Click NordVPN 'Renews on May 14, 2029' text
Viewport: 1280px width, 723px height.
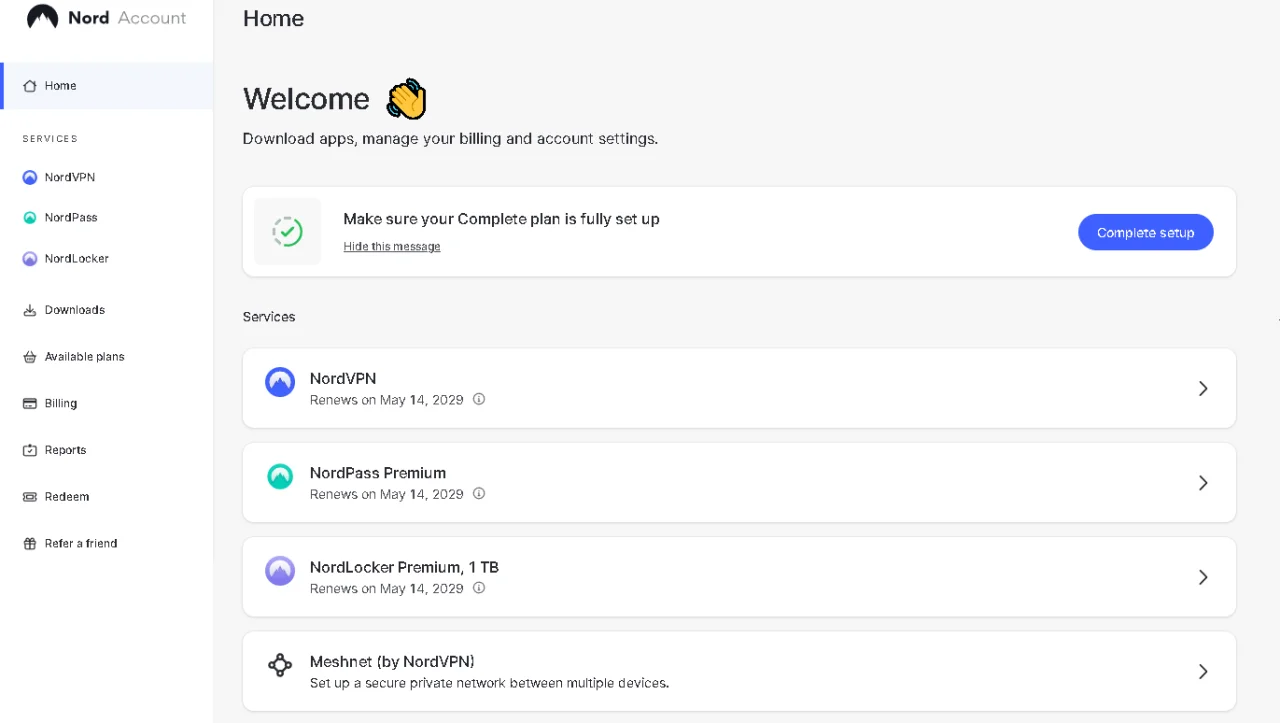pyautogui.click(x=387, y=400)
